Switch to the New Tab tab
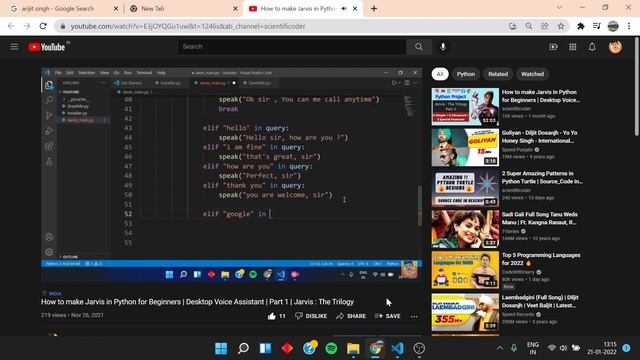Viewport: 640px width, 360px height. 184,9
